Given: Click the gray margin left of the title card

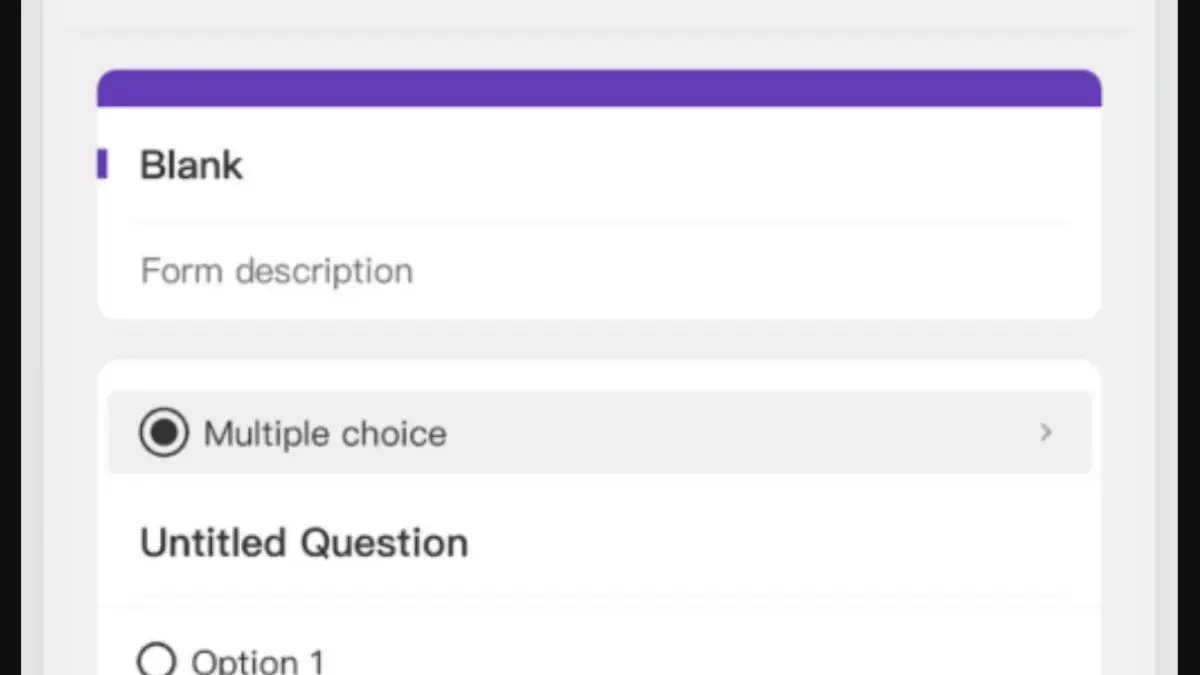Looking at the screenshot, I should [x=70, y=200].
